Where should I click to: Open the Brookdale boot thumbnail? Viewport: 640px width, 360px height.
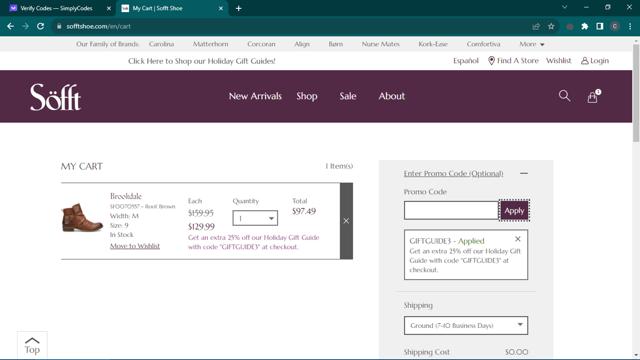coord(82,217)
